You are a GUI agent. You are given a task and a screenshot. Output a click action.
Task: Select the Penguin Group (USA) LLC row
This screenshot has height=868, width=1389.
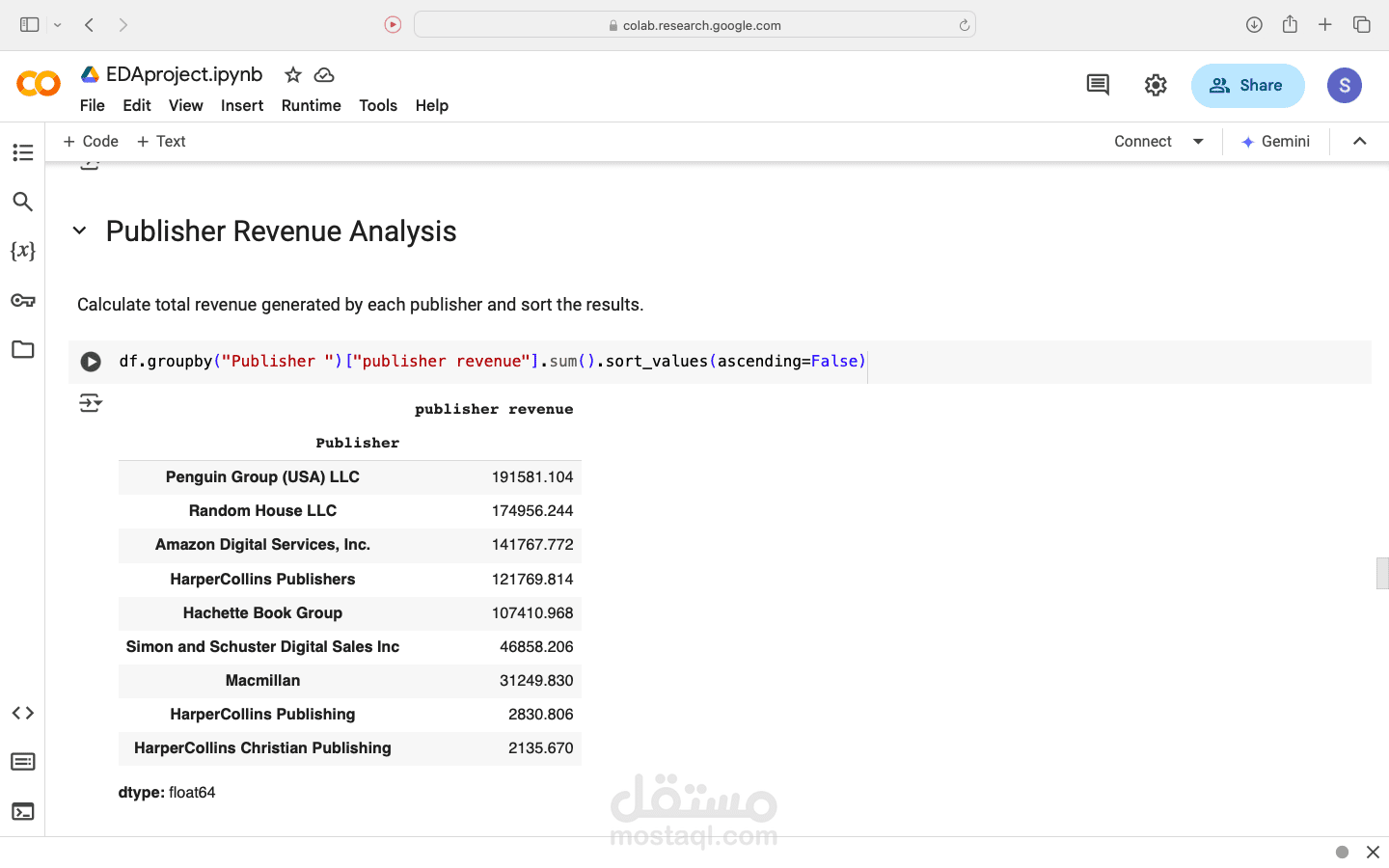pyautogui.click(x=350, y=477)
